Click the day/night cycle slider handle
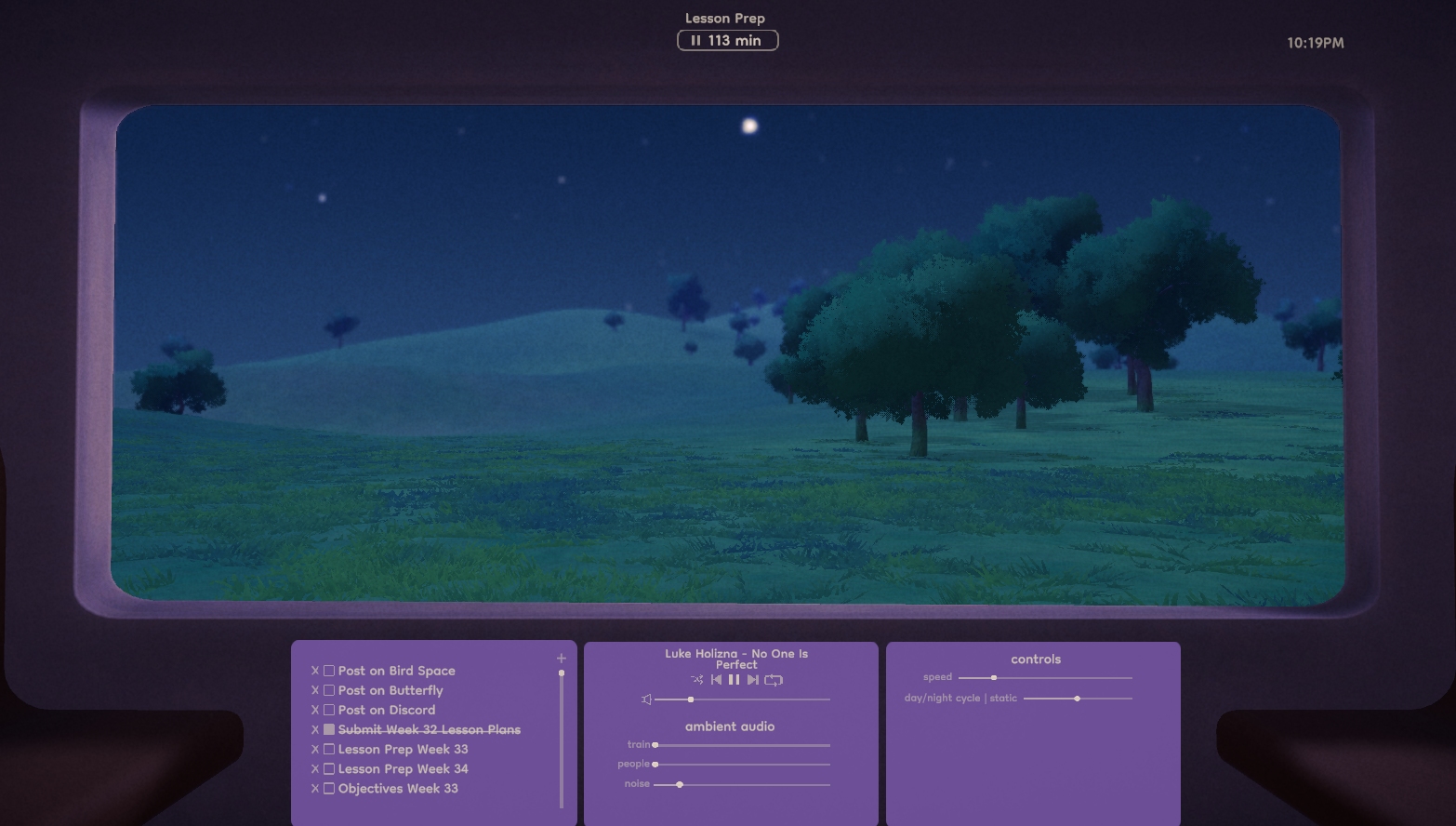This screenshot has height=826, width=1456. tap(1078, 699)
